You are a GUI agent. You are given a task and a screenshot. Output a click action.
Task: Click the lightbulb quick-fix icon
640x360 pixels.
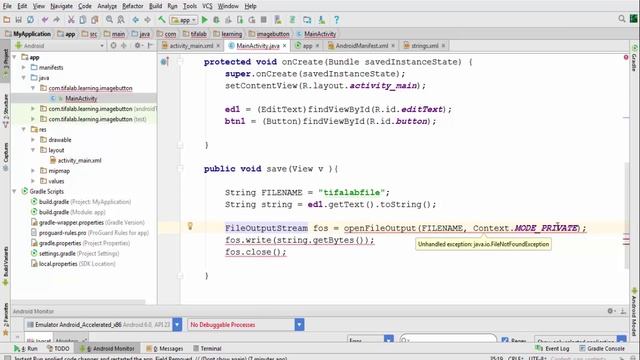pos(190,226)
